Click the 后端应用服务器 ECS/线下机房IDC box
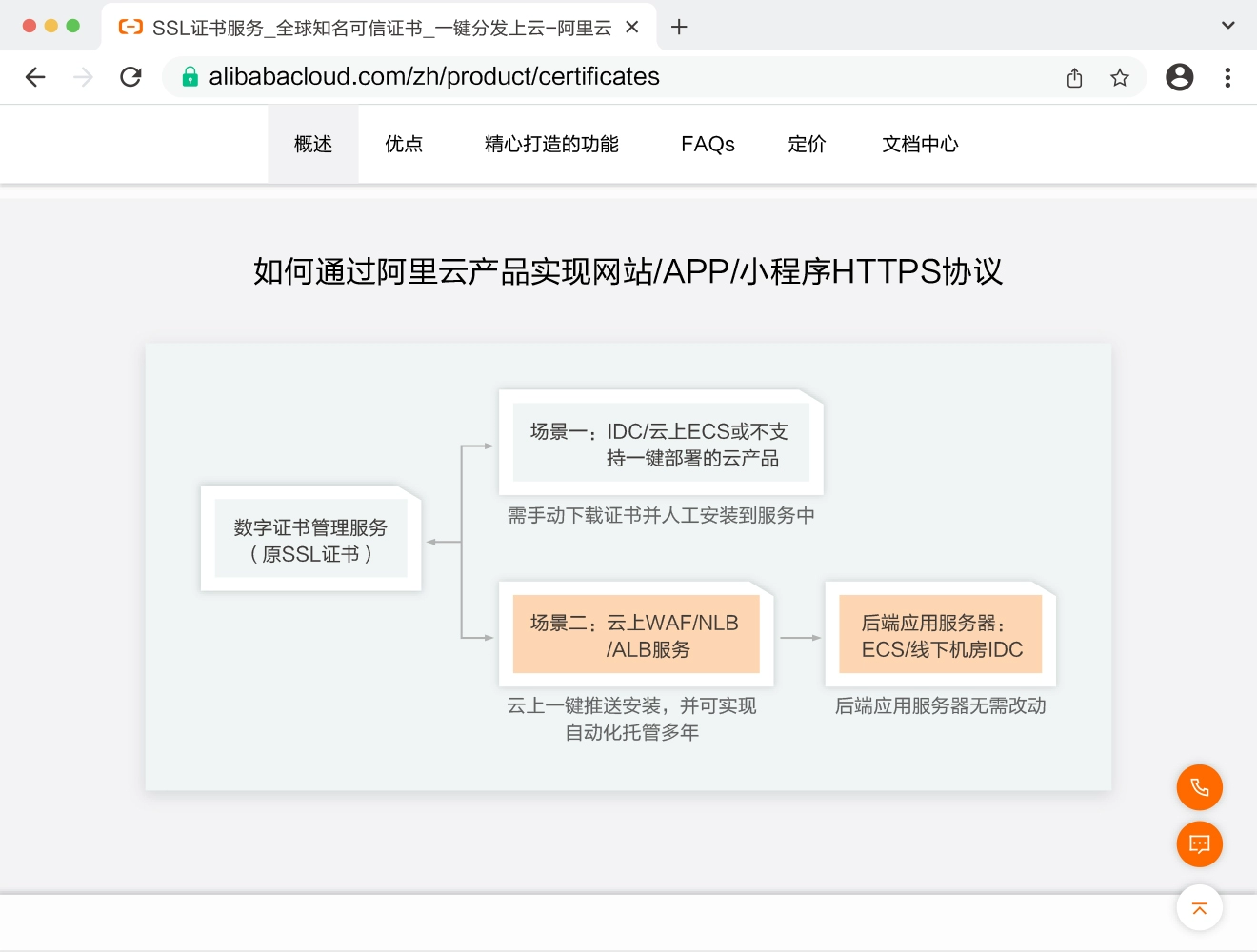 [941, 634]
